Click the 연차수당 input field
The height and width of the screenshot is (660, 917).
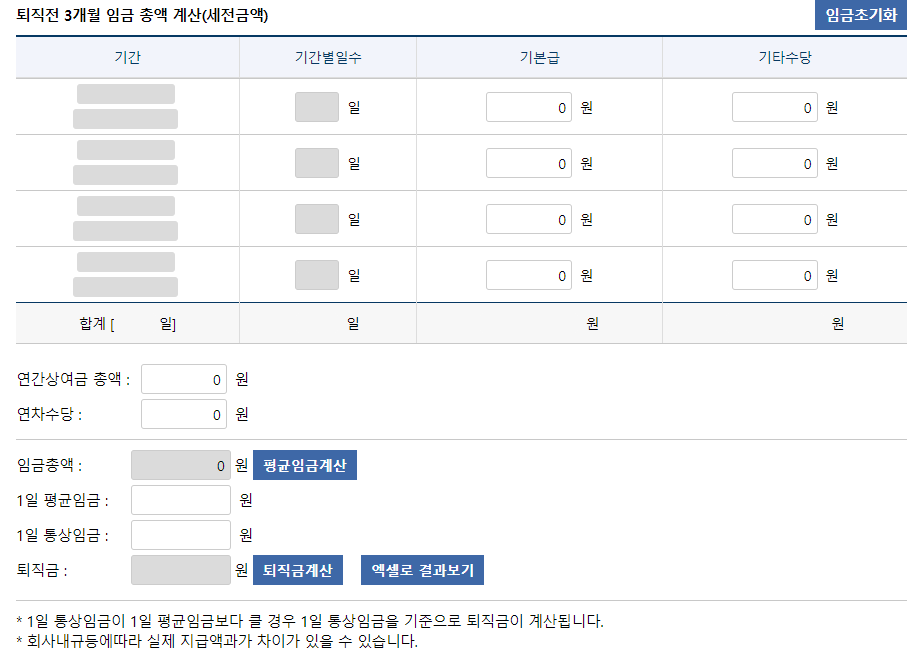pyautogui.click(x=184, y=414)
